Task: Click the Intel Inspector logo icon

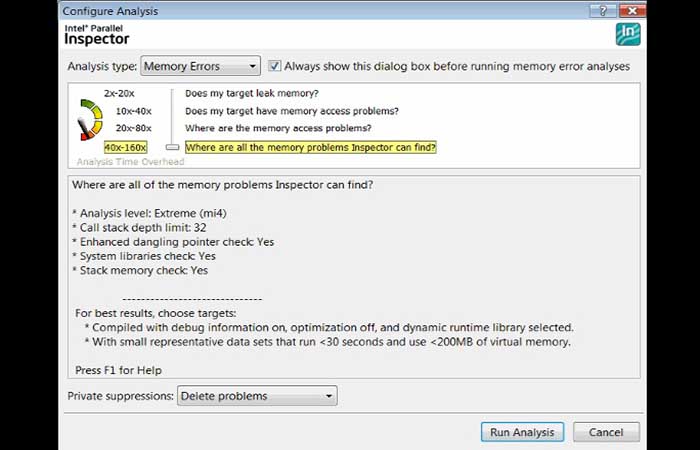Action: click(628, 34)
